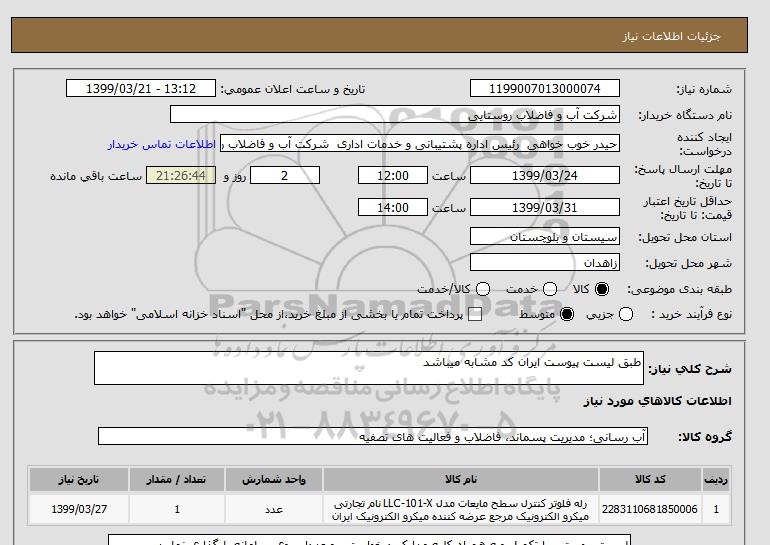Image resolution: width=770 pixels, height=545 pixels.
Task: Click the طبقه بندی موضوعی label
Action: click(x=680, y=290)
